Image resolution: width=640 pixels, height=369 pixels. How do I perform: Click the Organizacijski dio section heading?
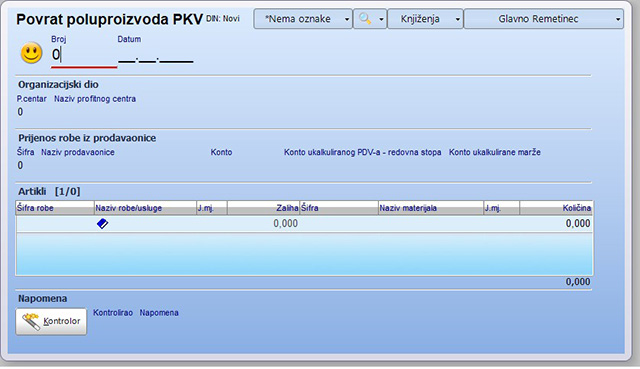[x=58, y=84]
